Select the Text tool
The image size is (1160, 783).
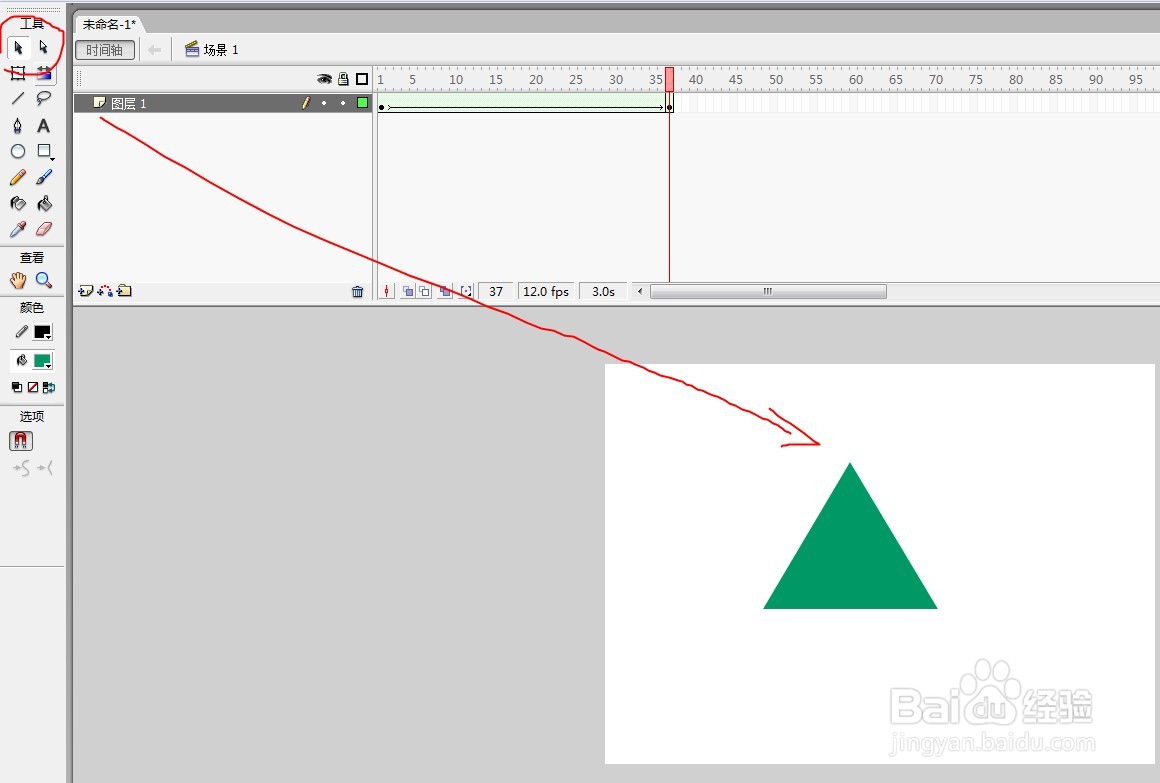(x=44, y=125)
